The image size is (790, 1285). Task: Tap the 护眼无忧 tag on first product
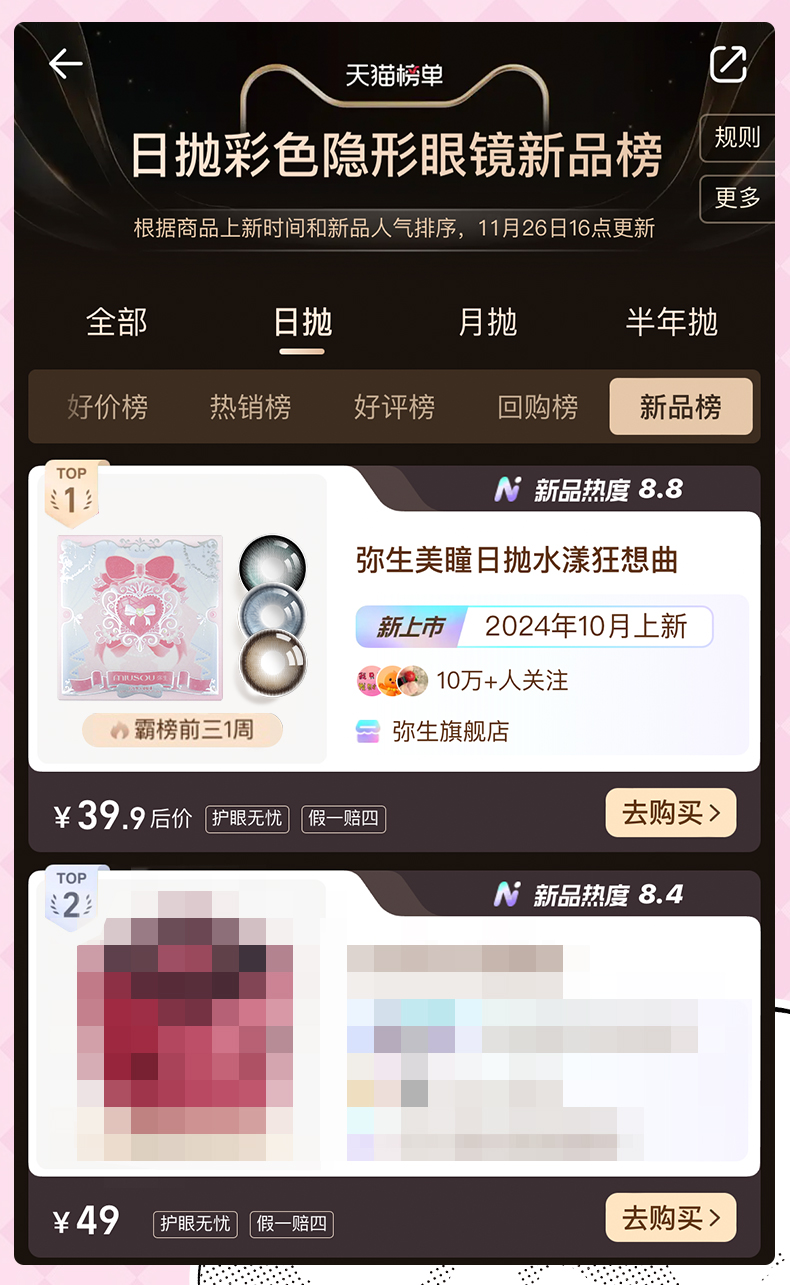[247, 818]
